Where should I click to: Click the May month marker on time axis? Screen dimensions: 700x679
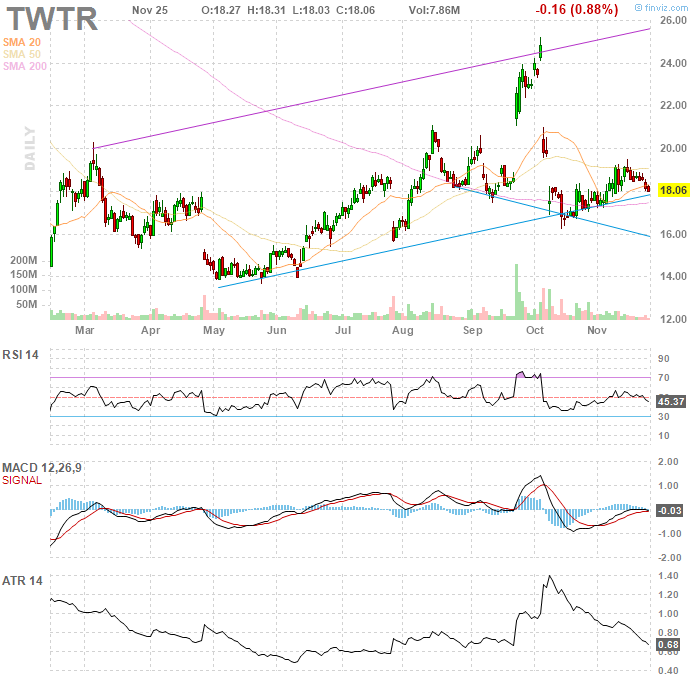(x=213, y=329)
